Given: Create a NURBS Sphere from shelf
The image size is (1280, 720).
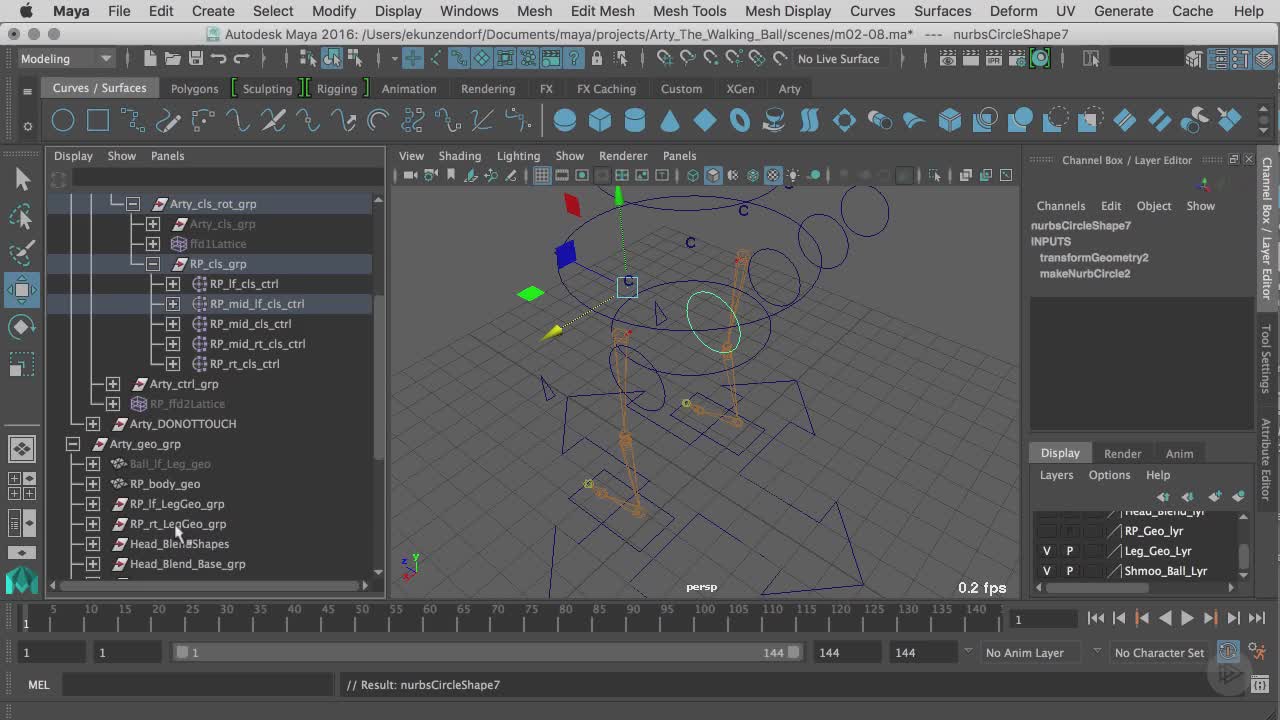Looking at the screenshot, I should tap(565, 121).
